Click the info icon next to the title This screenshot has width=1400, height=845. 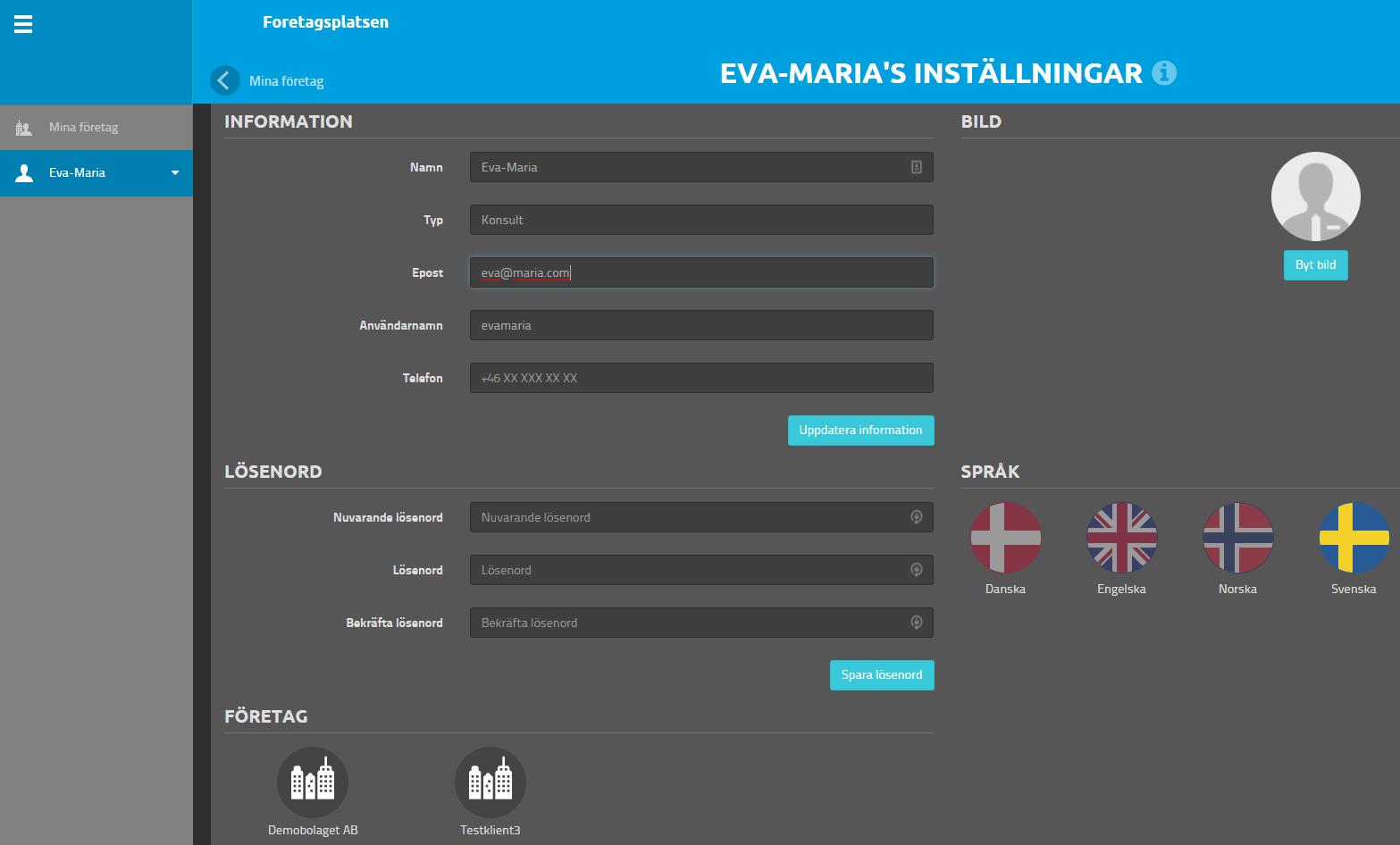pos(1163,72)
